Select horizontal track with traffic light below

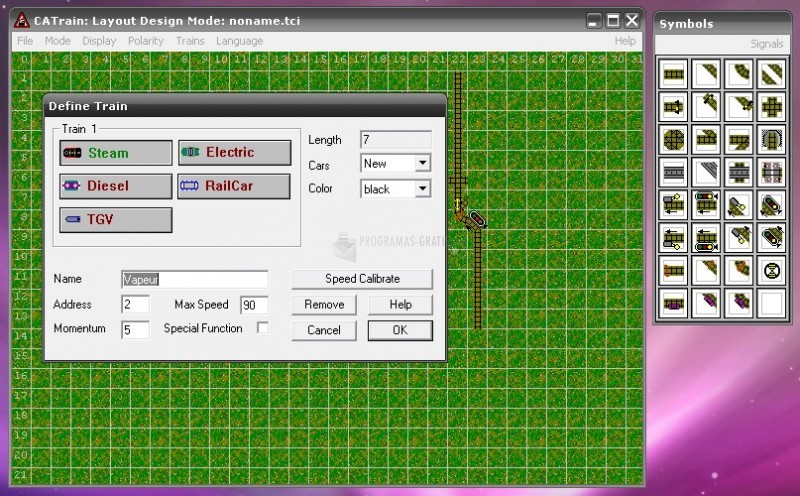tap(706, 237)
